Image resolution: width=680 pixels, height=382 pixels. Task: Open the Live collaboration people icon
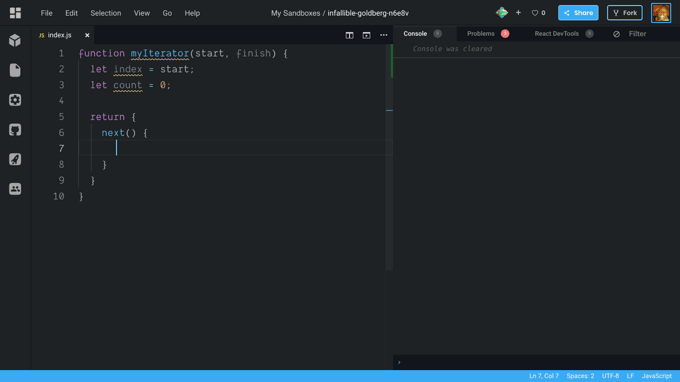tap(15, 189)
